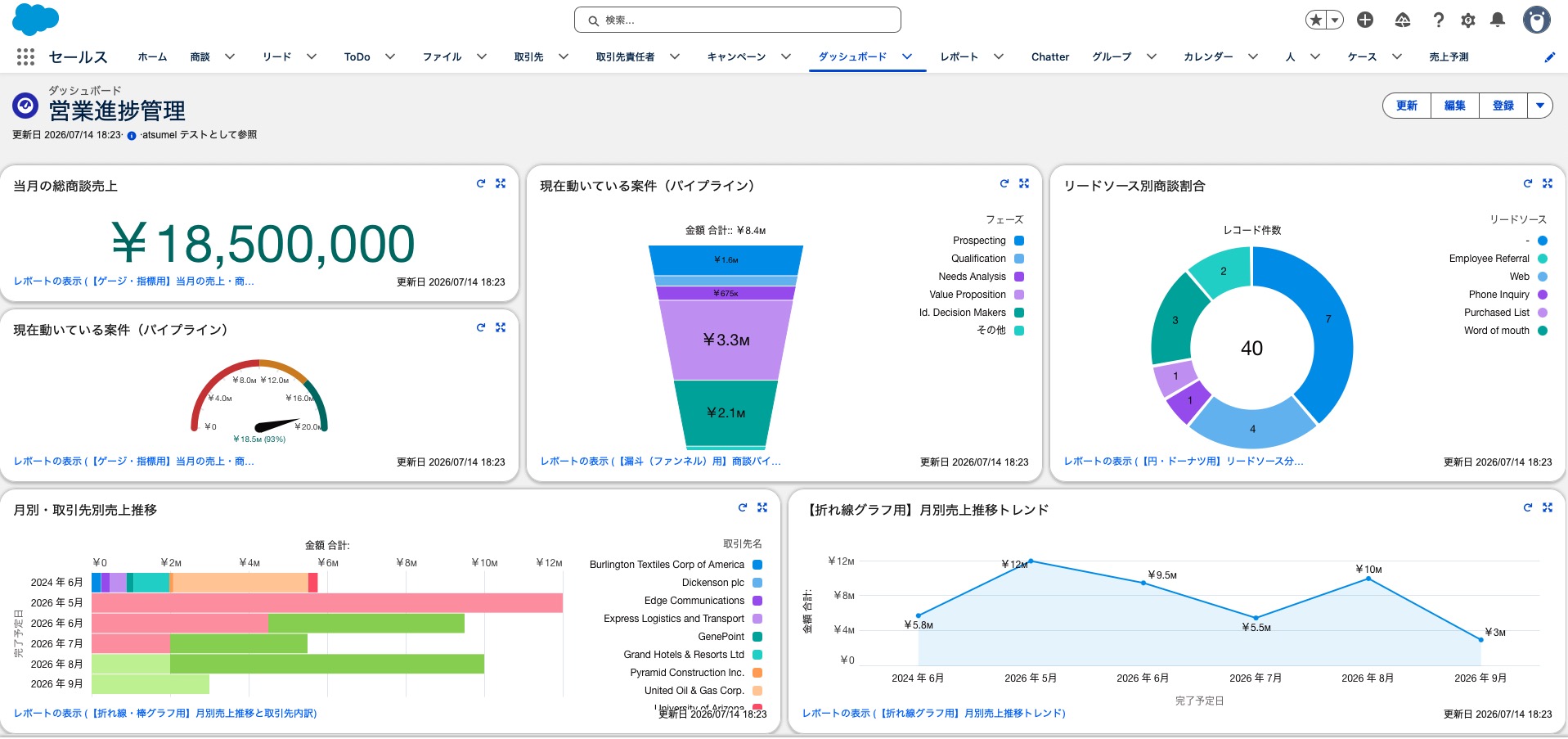
Task: Open the Setup gear icon
Action: coord(1468,20)
